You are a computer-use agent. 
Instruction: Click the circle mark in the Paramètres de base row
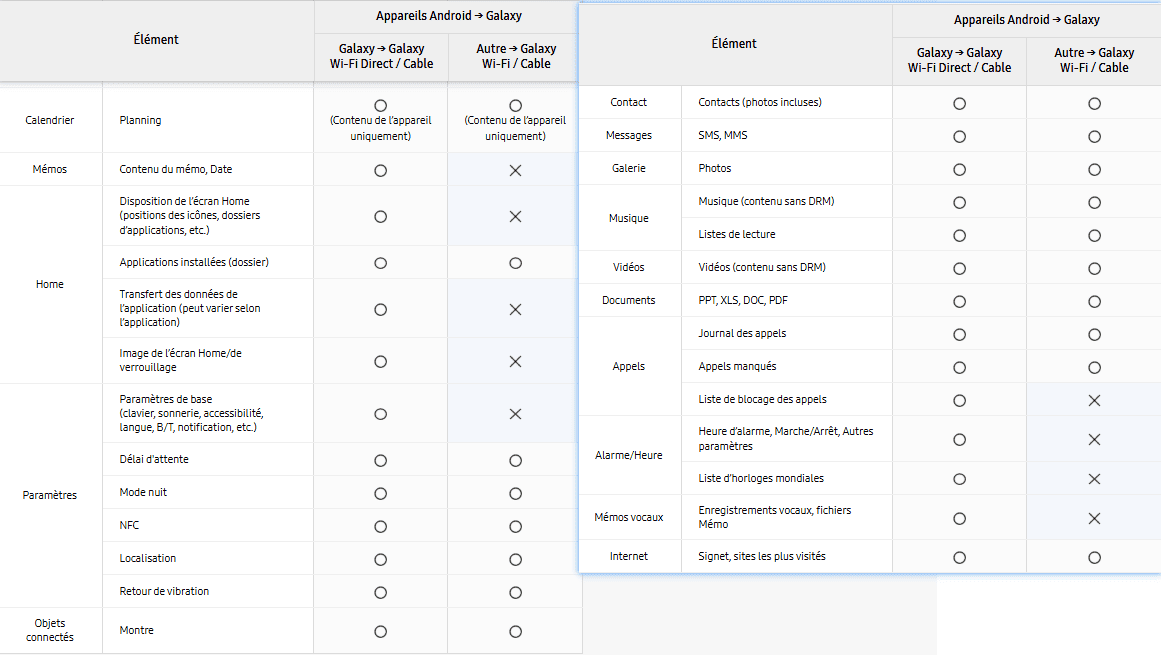pos(381,414)
